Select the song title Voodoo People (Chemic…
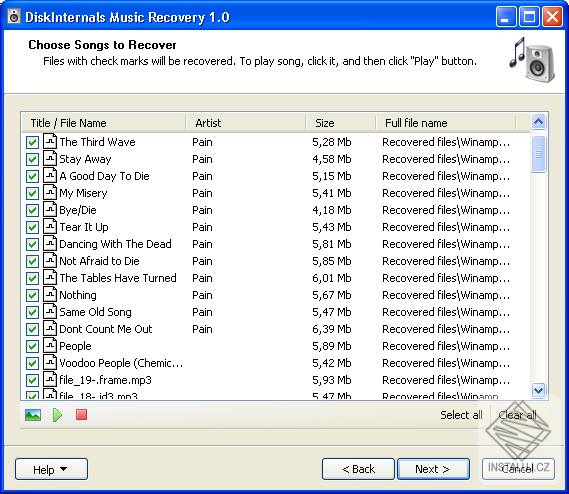The width and height of the screenshot is (569, 494). point(121,363)
